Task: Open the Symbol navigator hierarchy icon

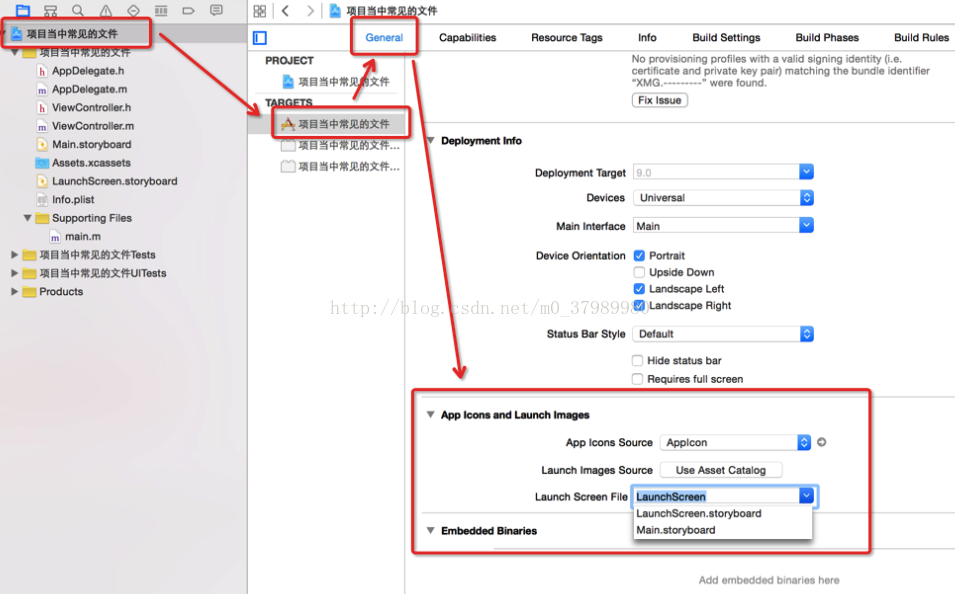Action: tap(50, 10)
